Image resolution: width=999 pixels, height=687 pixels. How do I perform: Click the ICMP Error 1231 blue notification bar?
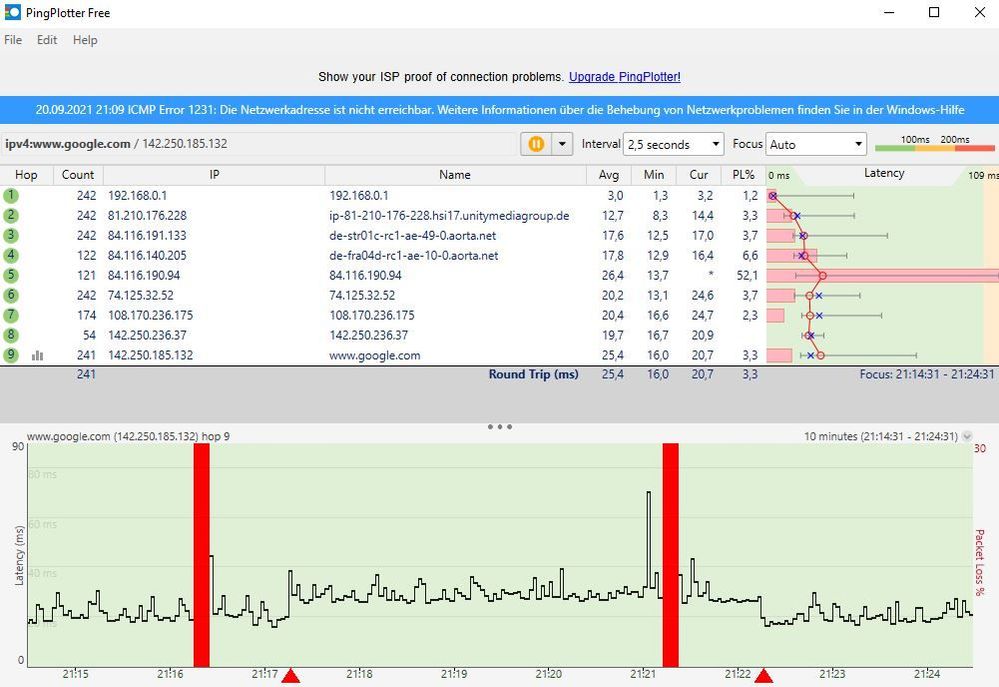(x=500, y=110)
